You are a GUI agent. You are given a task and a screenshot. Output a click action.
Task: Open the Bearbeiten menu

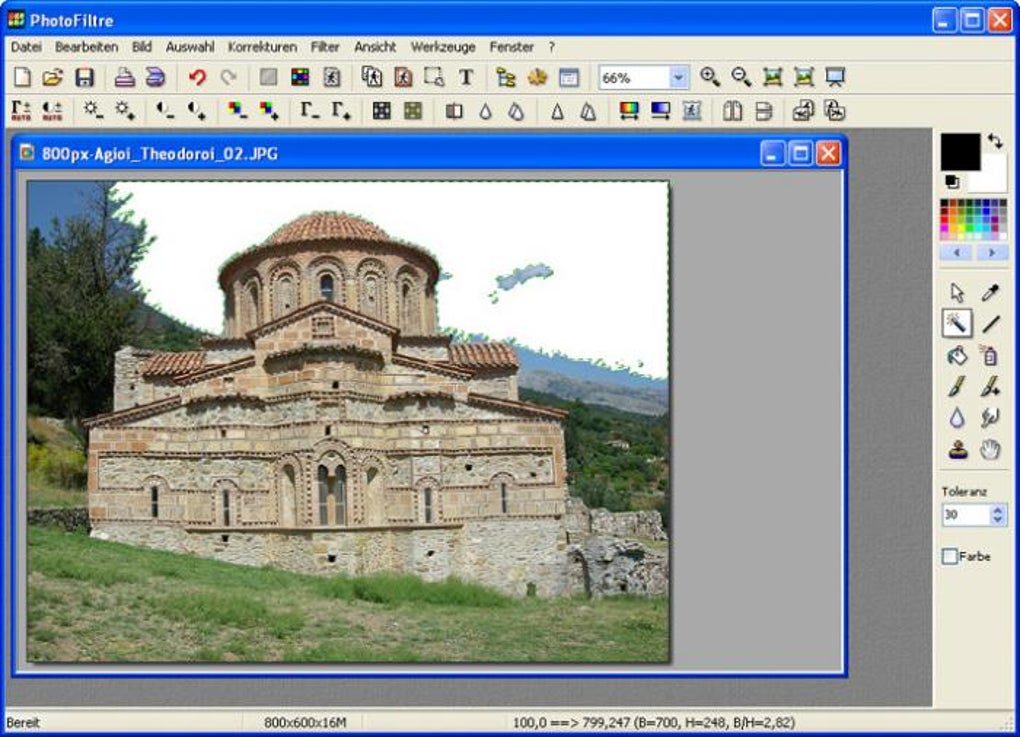coord(87,47)
